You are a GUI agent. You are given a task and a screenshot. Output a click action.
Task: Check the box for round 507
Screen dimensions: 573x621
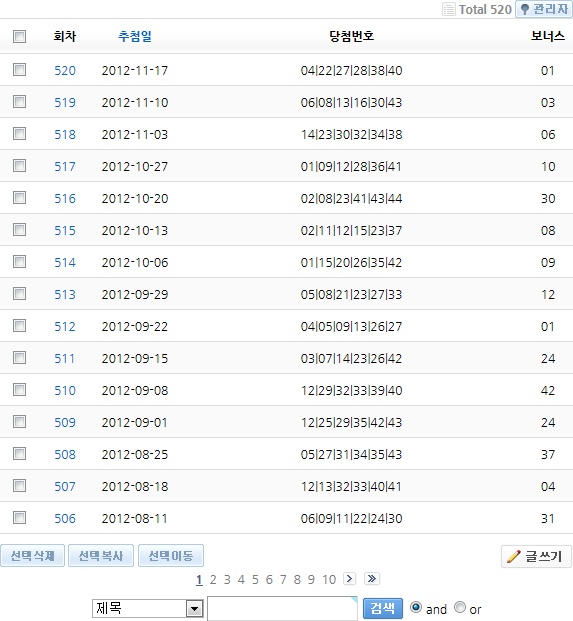click(x=19, y=486)
